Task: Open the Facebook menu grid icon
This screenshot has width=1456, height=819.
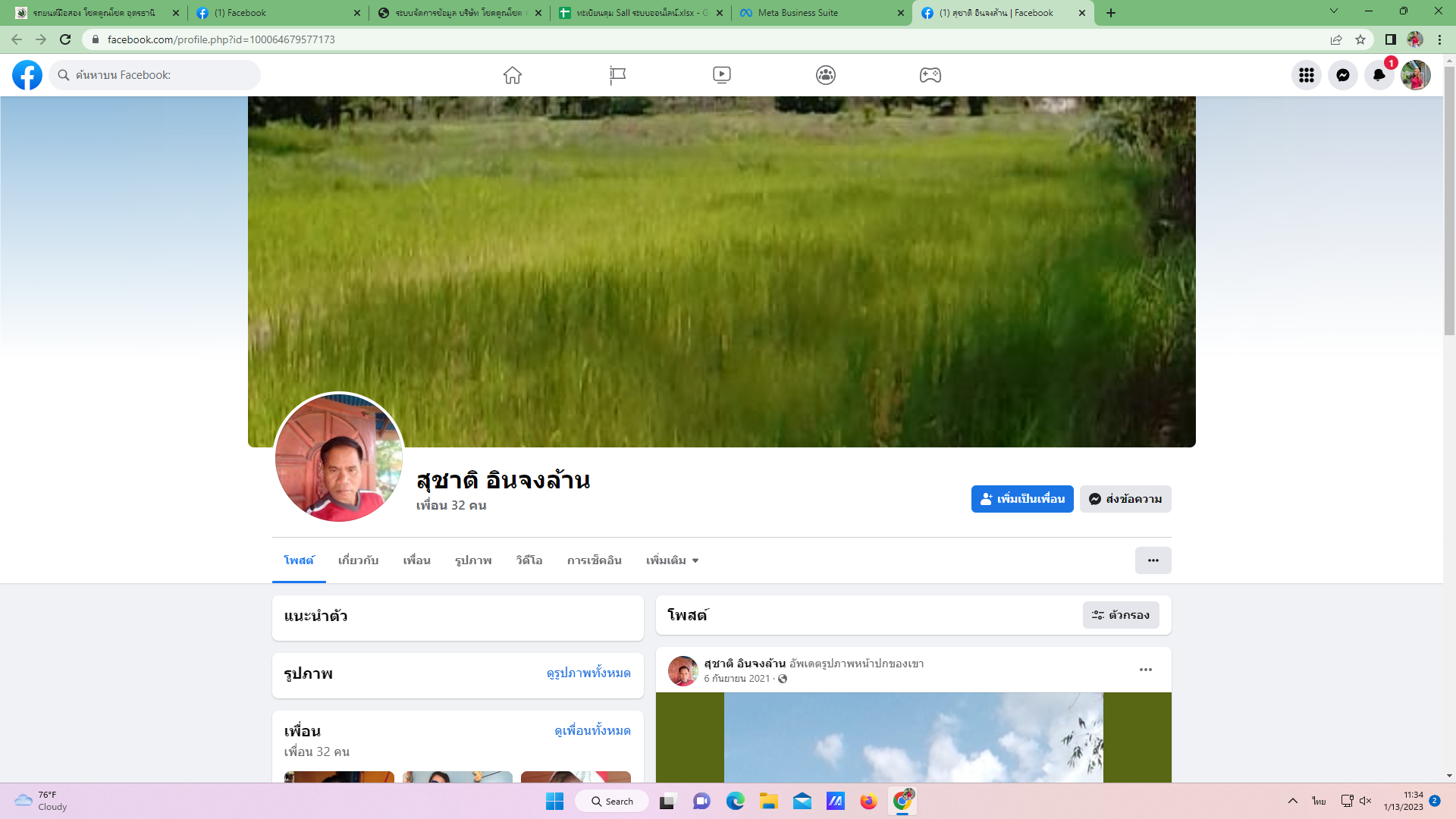Action: 1306,75
